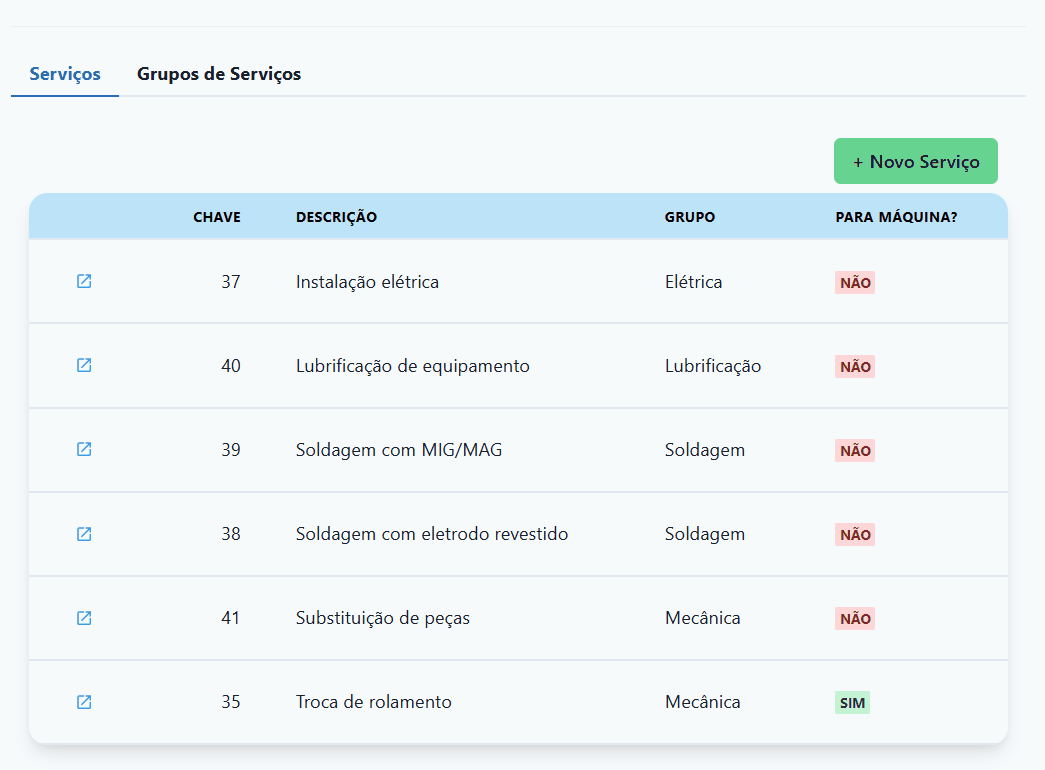
Task: Open details icon for Instalação elétrica
Action: (x=84, y=282)
